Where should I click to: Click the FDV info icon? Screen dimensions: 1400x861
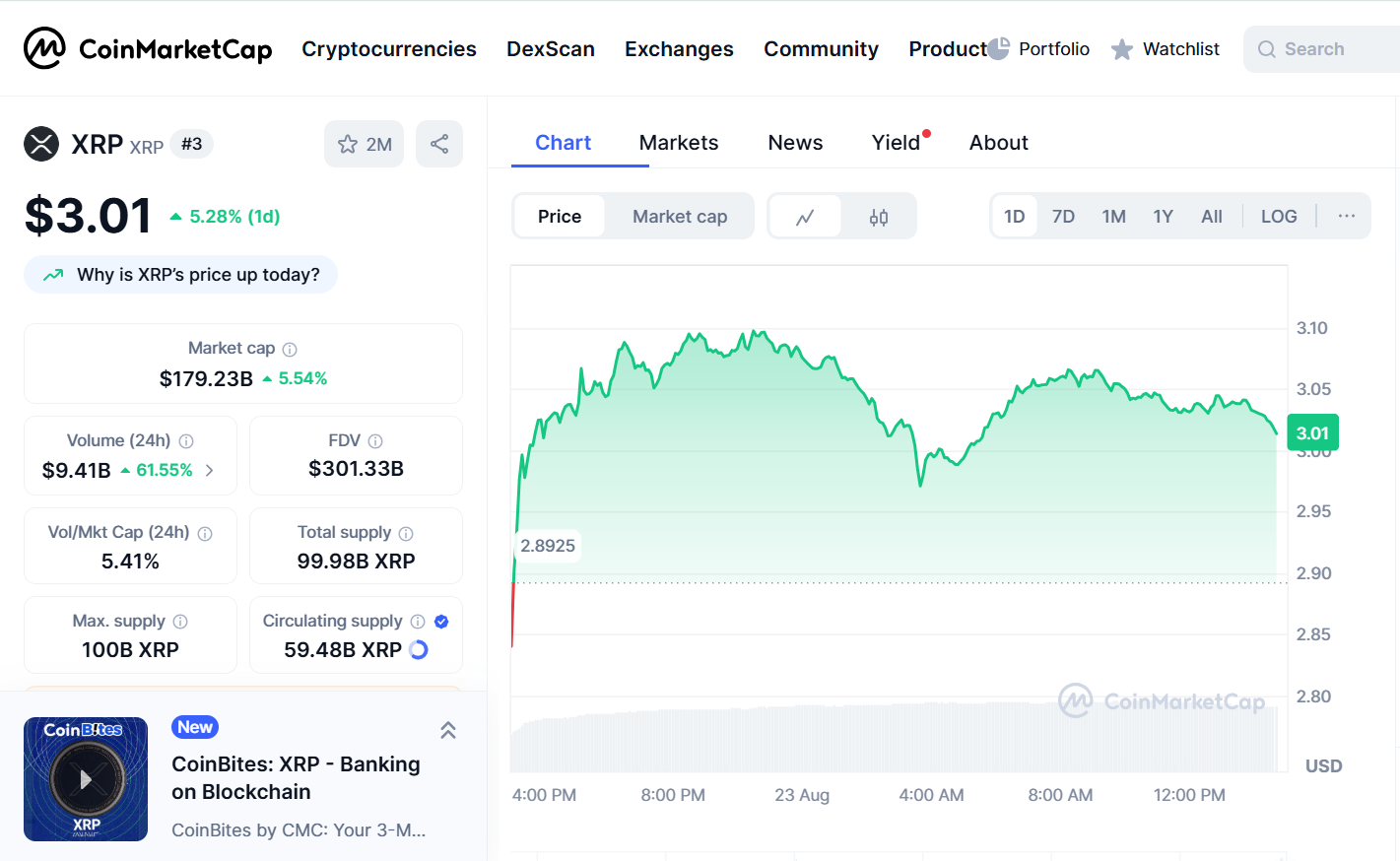(x=375, y=441)
